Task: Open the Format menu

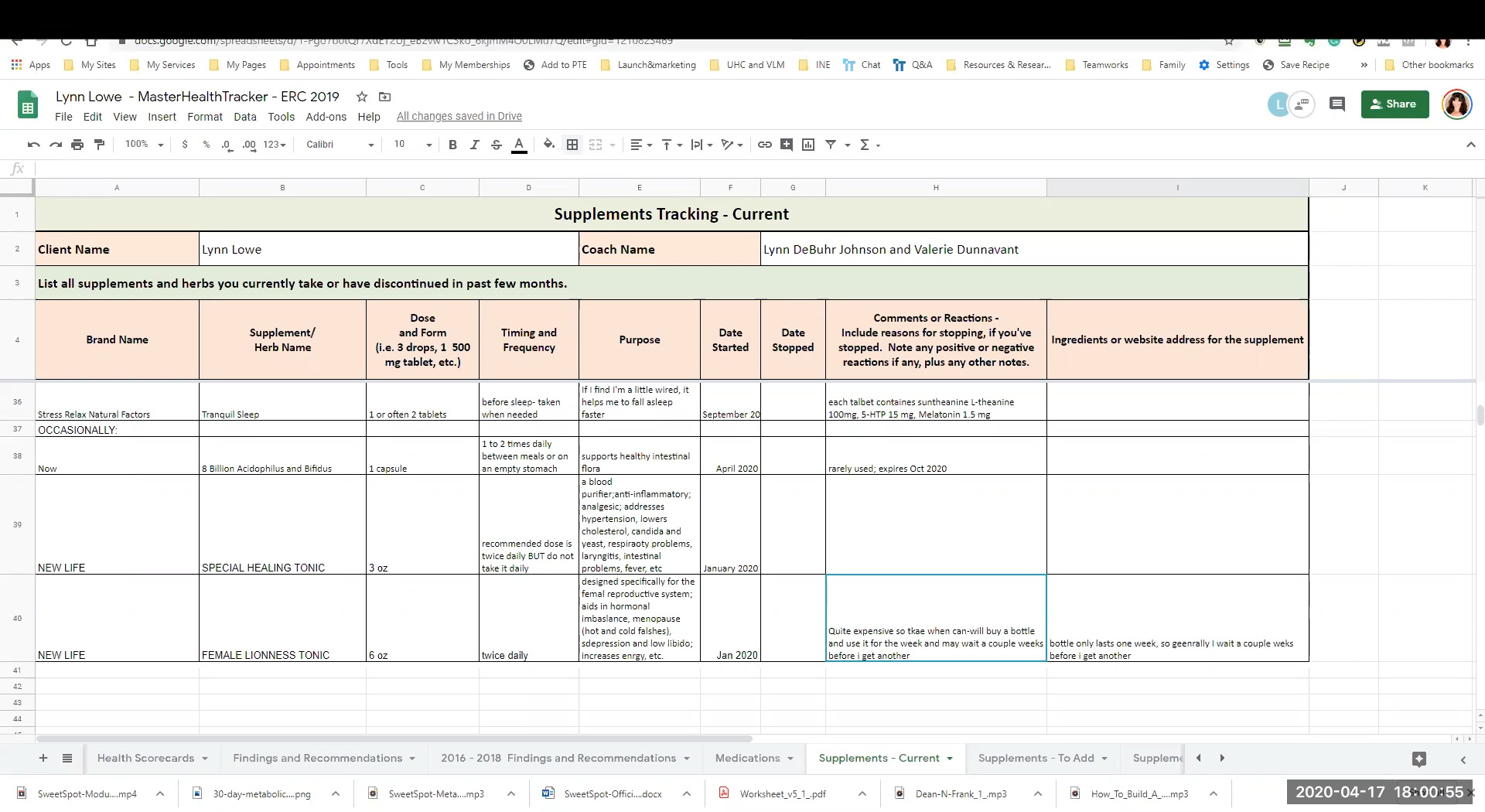Action: 205,117
